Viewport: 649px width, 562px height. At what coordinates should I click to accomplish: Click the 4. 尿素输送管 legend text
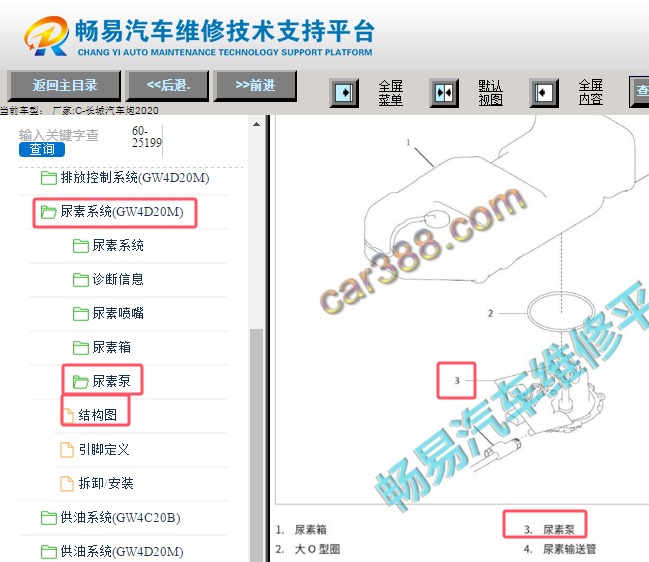click(560, 550)
